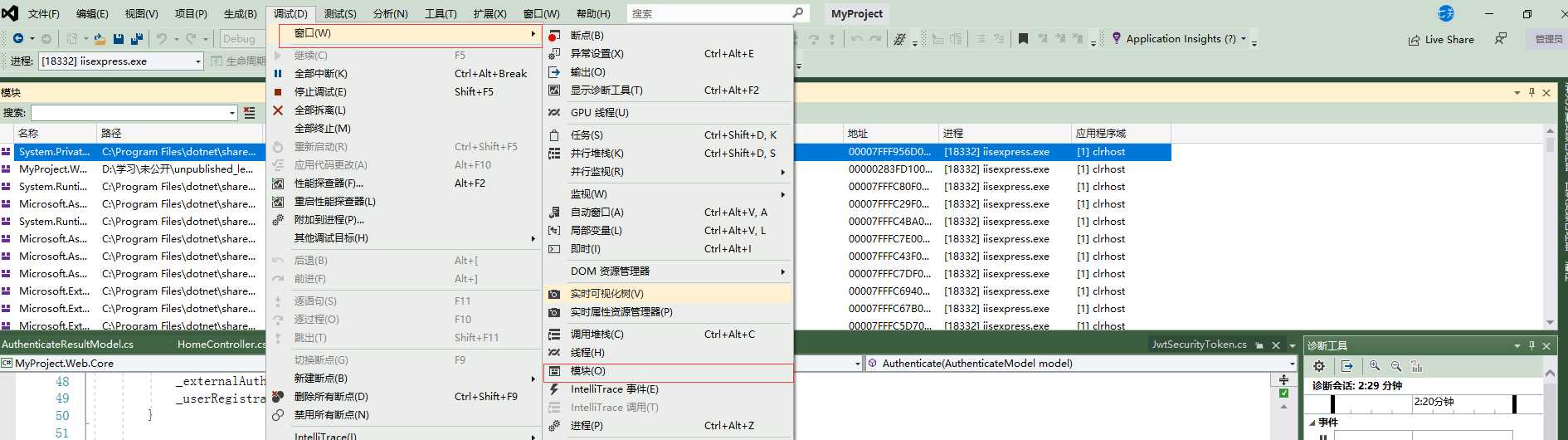Choose Break All (全部中断)
Screen dimensions: 1568x440
coord(404,73)
